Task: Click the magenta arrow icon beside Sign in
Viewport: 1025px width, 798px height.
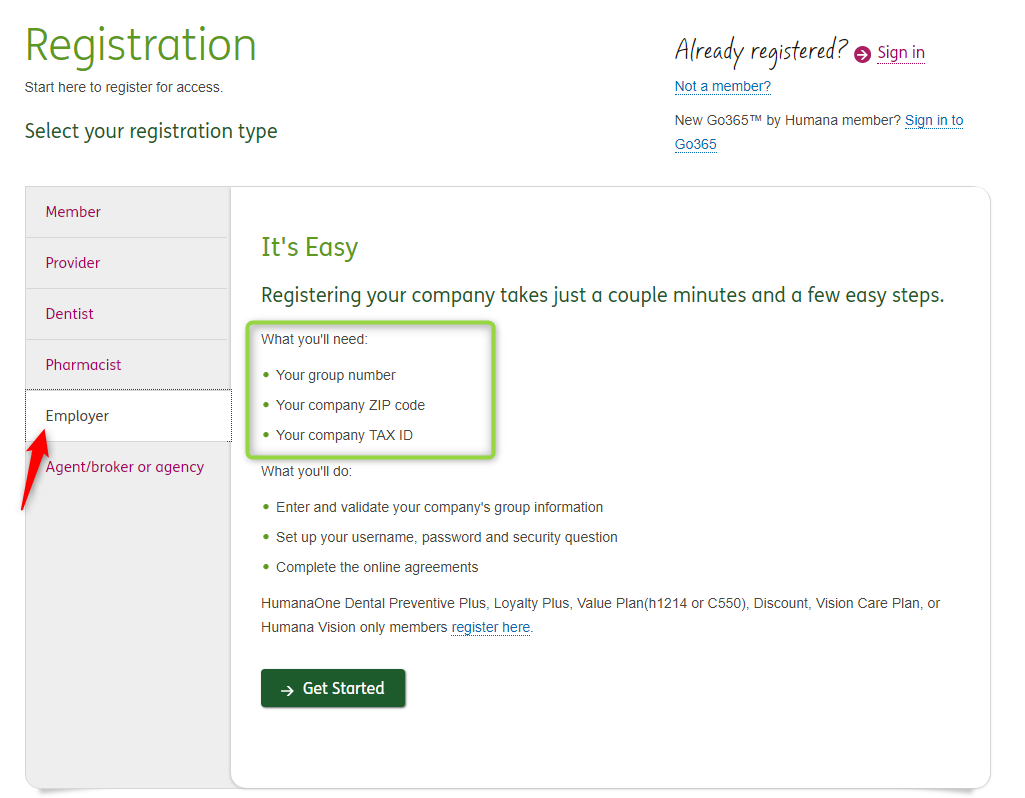Action: click(x=863, y=55)
